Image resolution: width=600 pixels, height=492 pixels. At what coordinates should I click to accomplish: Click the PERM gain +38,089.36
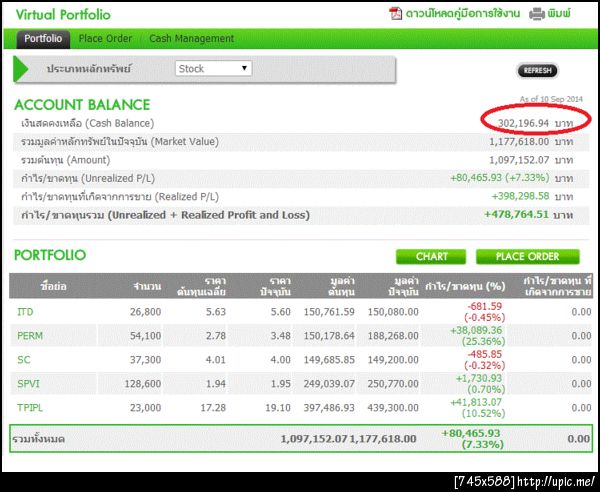pos(476,331)
